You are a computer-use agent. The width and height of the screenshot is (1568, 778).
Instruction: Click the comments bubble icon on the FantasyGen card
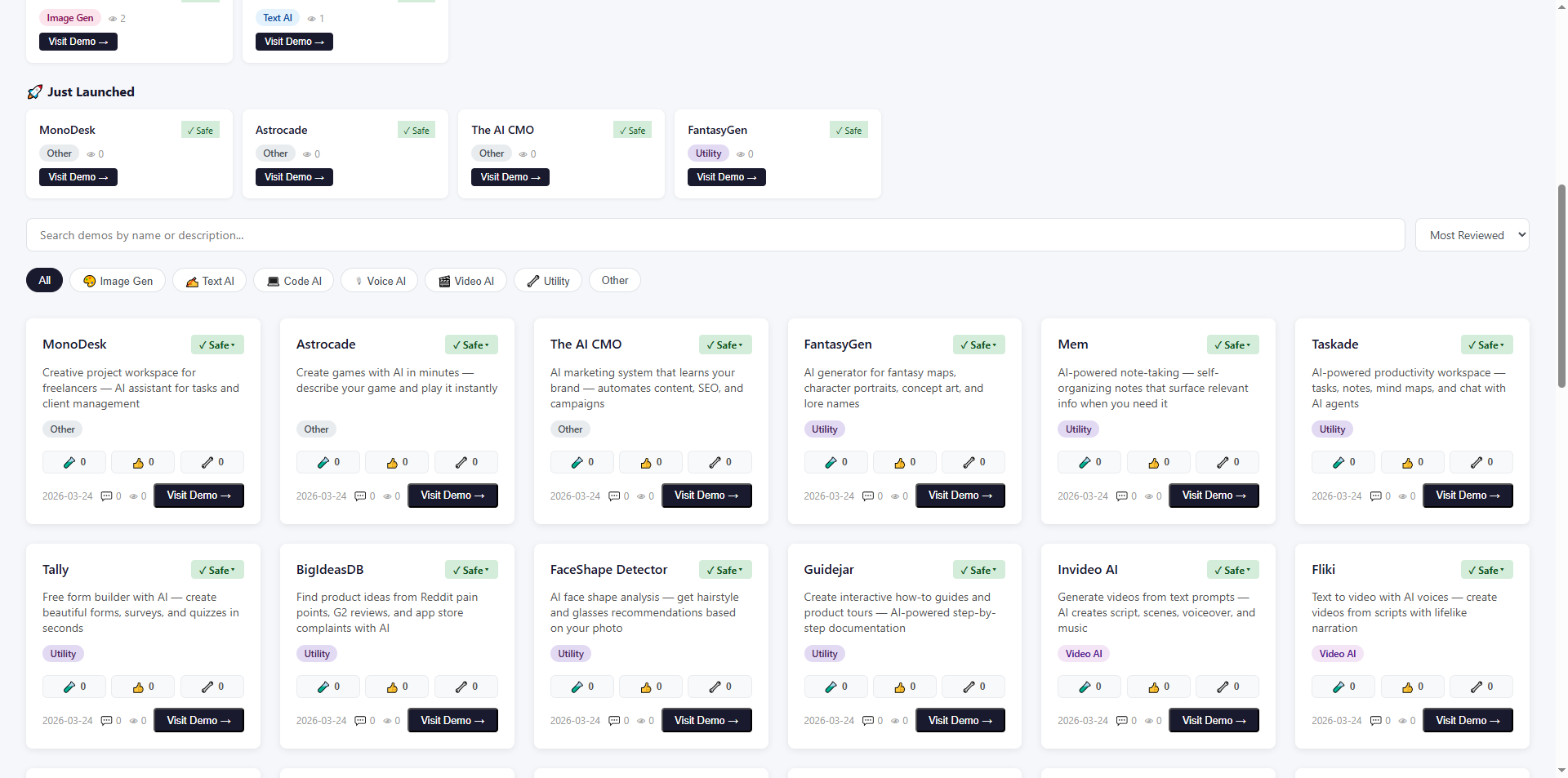click(x=868, y=496)
